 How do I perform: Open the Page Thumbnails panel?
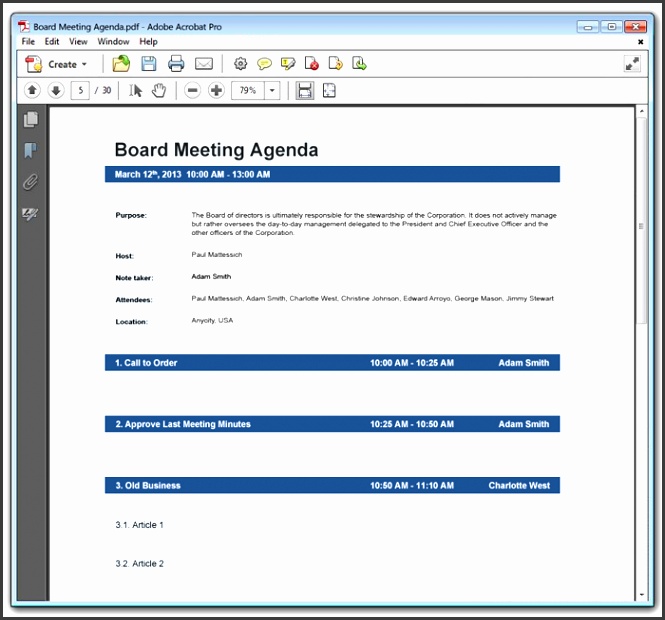point(31,120)
